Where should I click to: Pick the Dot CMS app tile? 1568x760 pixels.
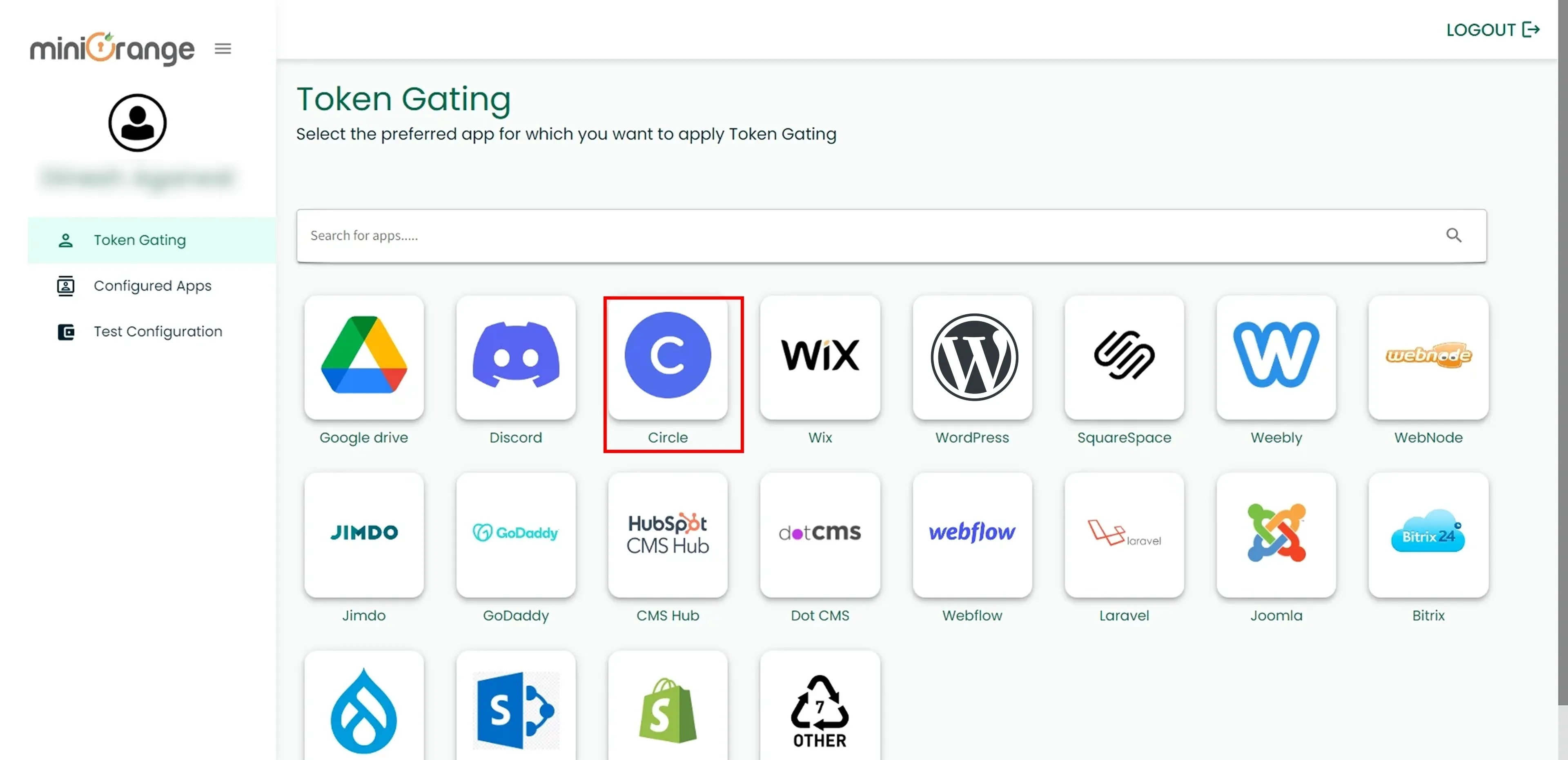click(x=820, y=535)
